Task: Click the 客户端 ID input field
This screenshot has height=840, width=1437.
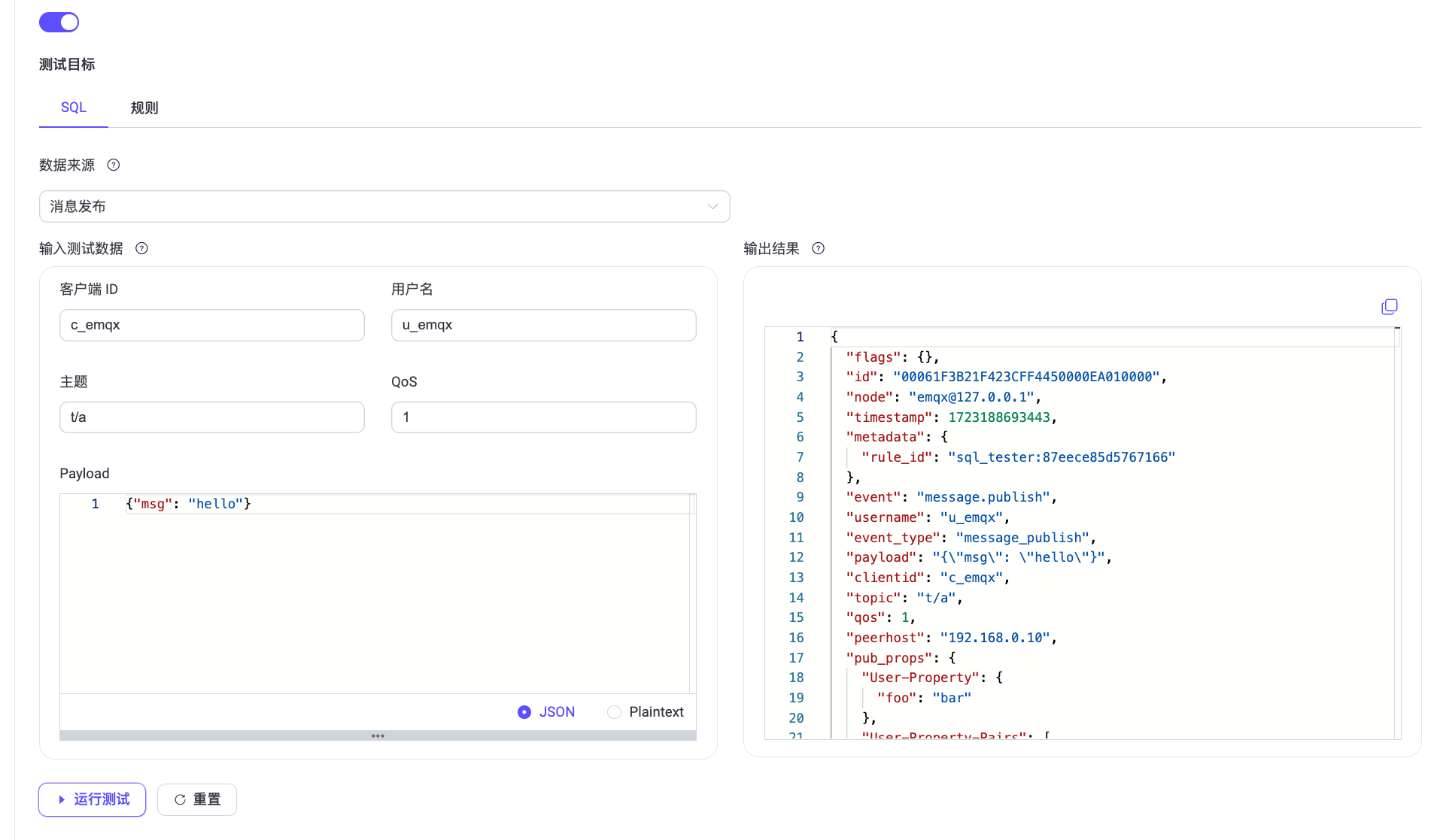Action: tap(212, 325)
